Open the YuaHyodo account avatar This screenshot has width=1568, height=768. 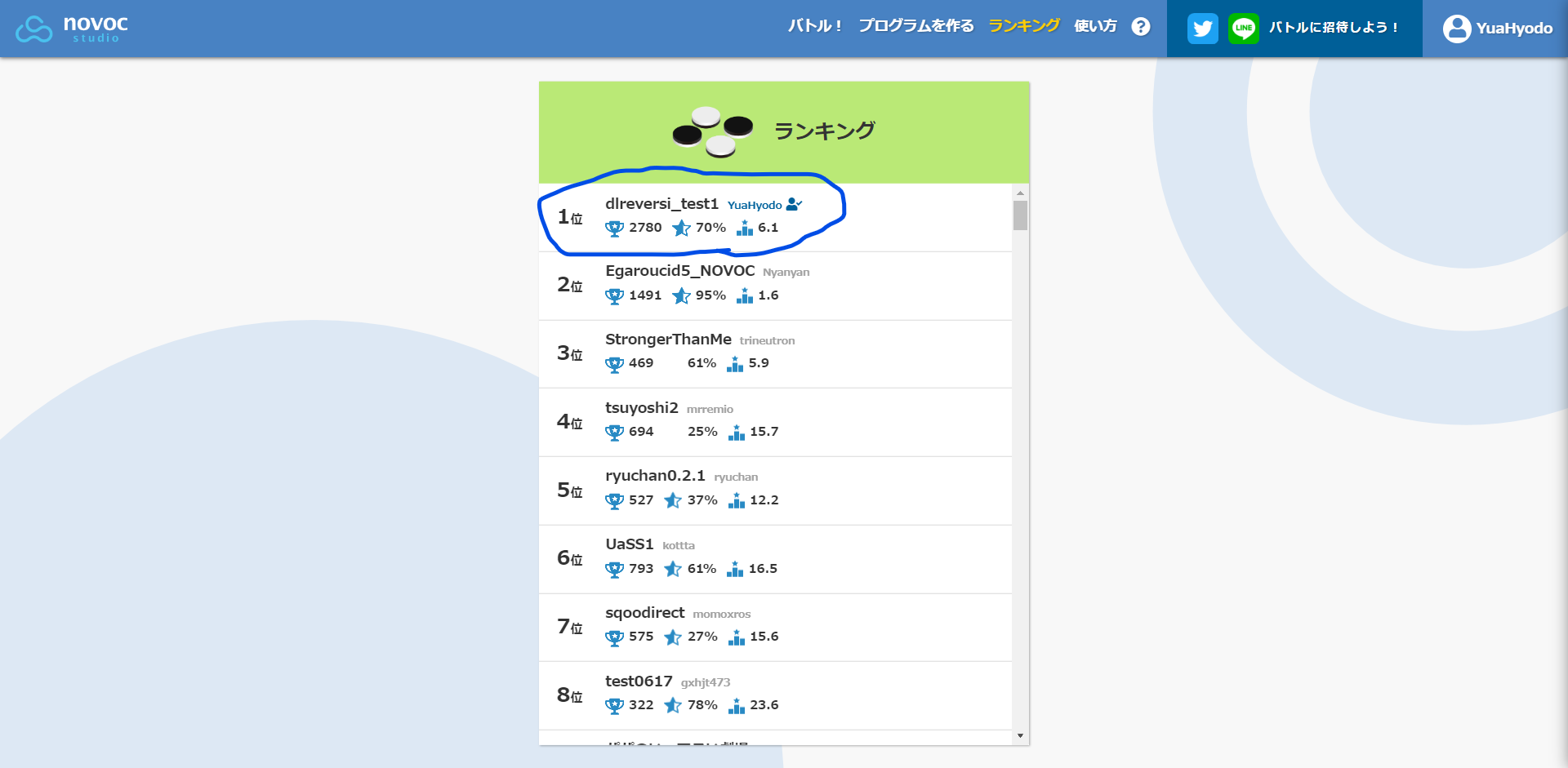tap(1456, 28)
